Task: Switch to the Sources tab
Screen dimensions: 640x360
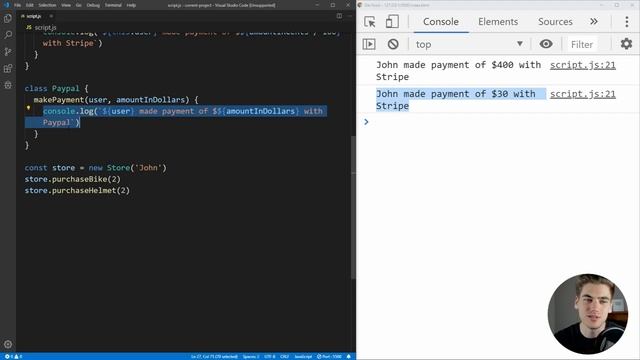Action: [555, 22]
